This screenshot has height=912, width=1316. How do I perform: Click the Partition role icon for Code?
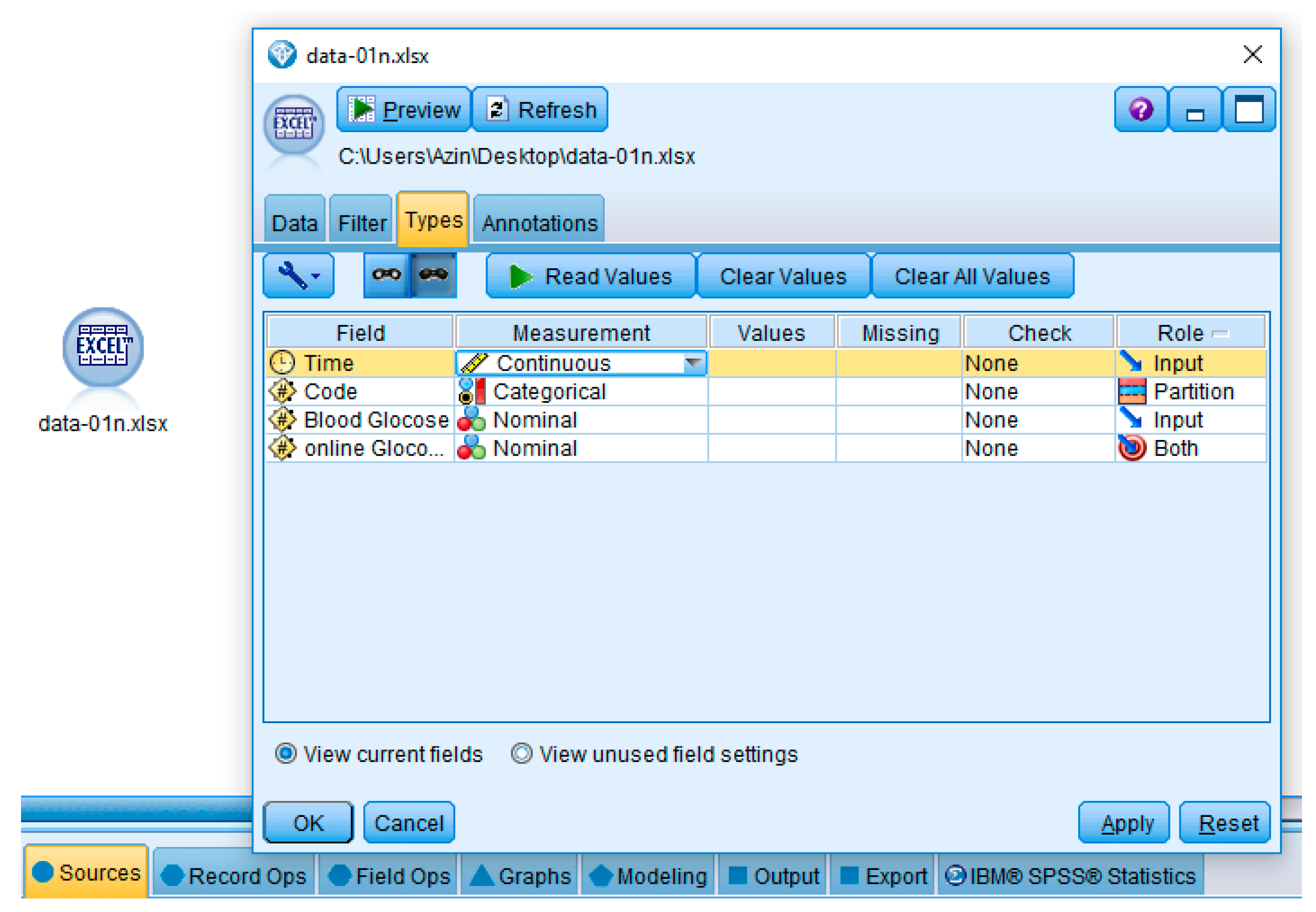click(1131, 391)
